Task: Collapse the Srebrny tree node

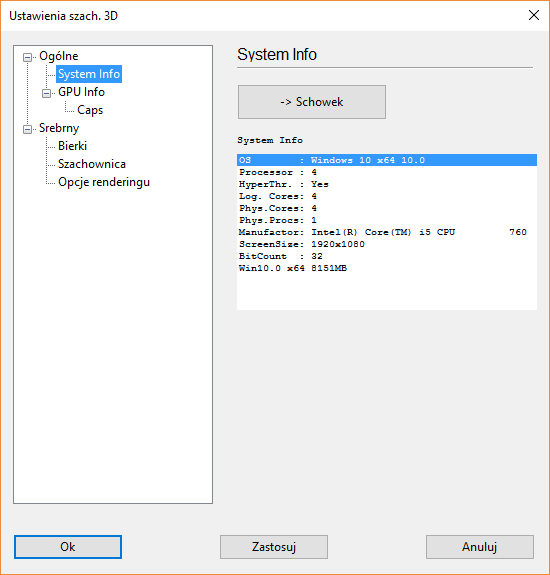Action: [28, 129]
